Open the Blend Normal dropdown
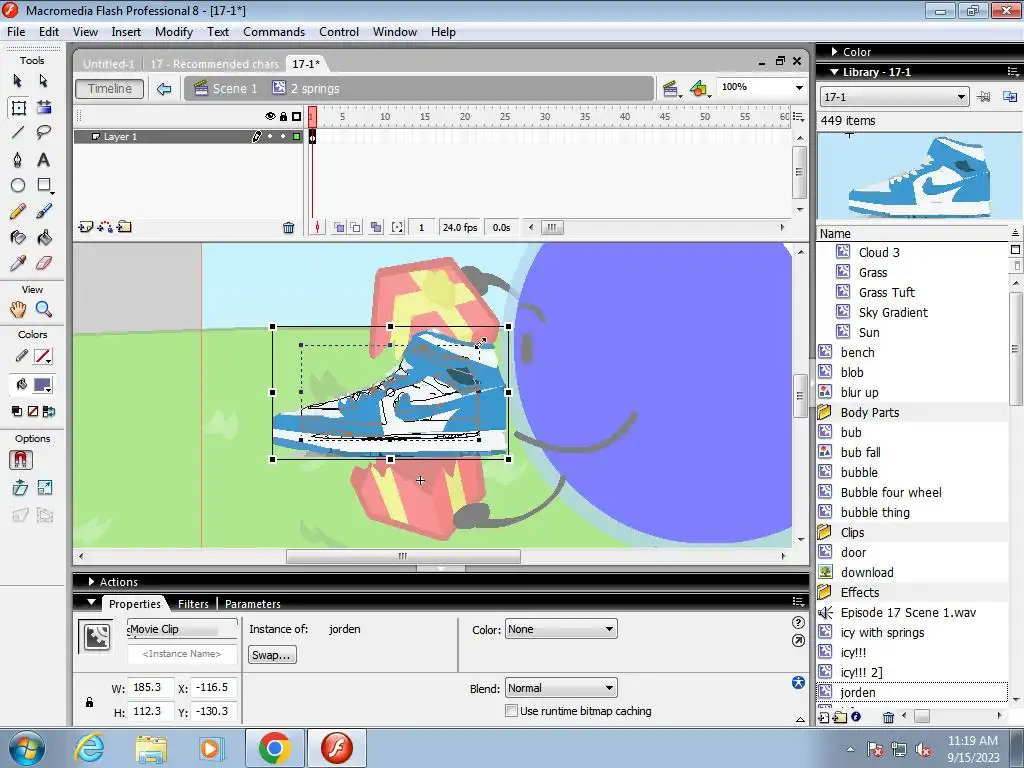The width and height of the screenshot is (1024, 768). pyautogui.click(x=561, y=688)
